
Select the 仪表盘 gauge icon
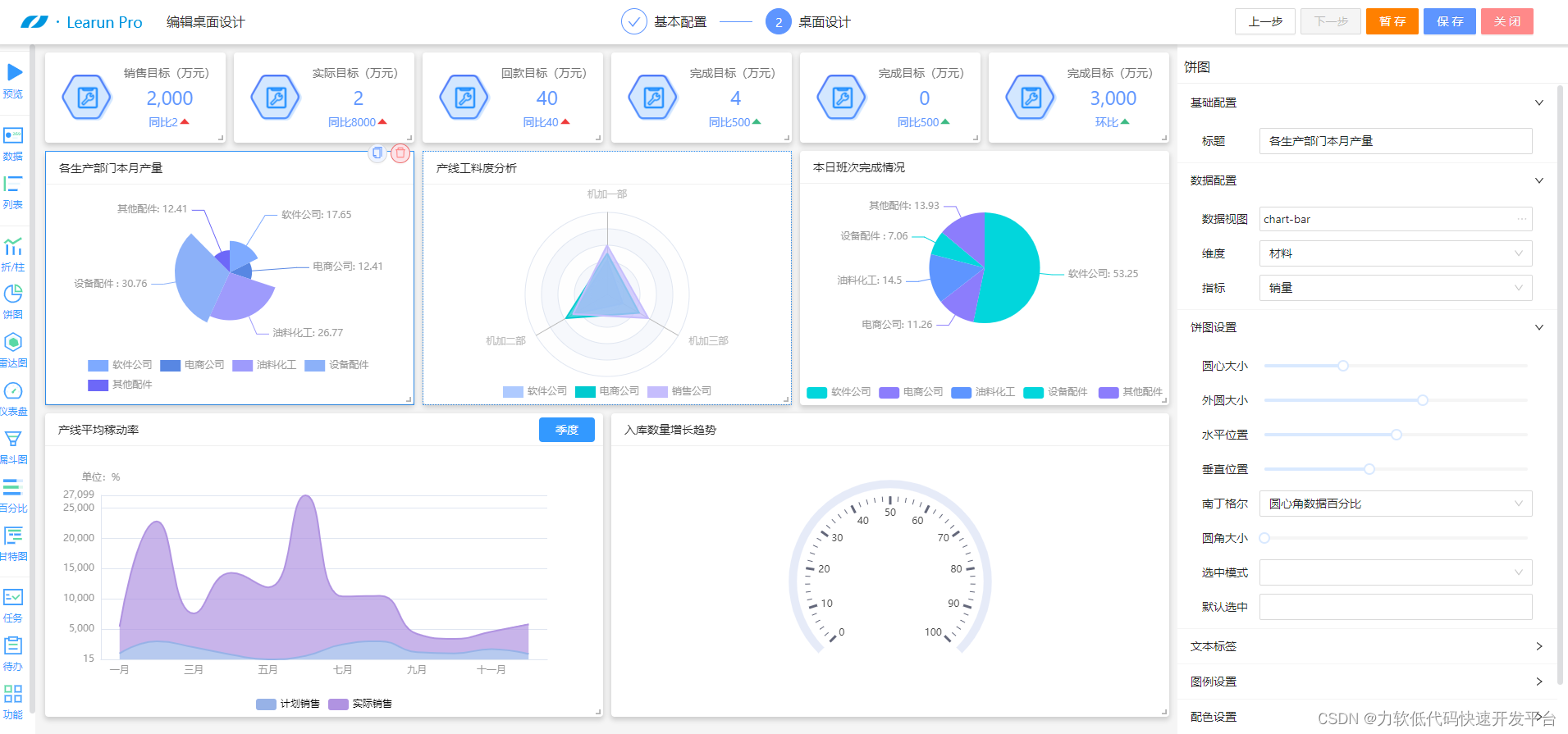pyautogui.click(x=13, y=390)
